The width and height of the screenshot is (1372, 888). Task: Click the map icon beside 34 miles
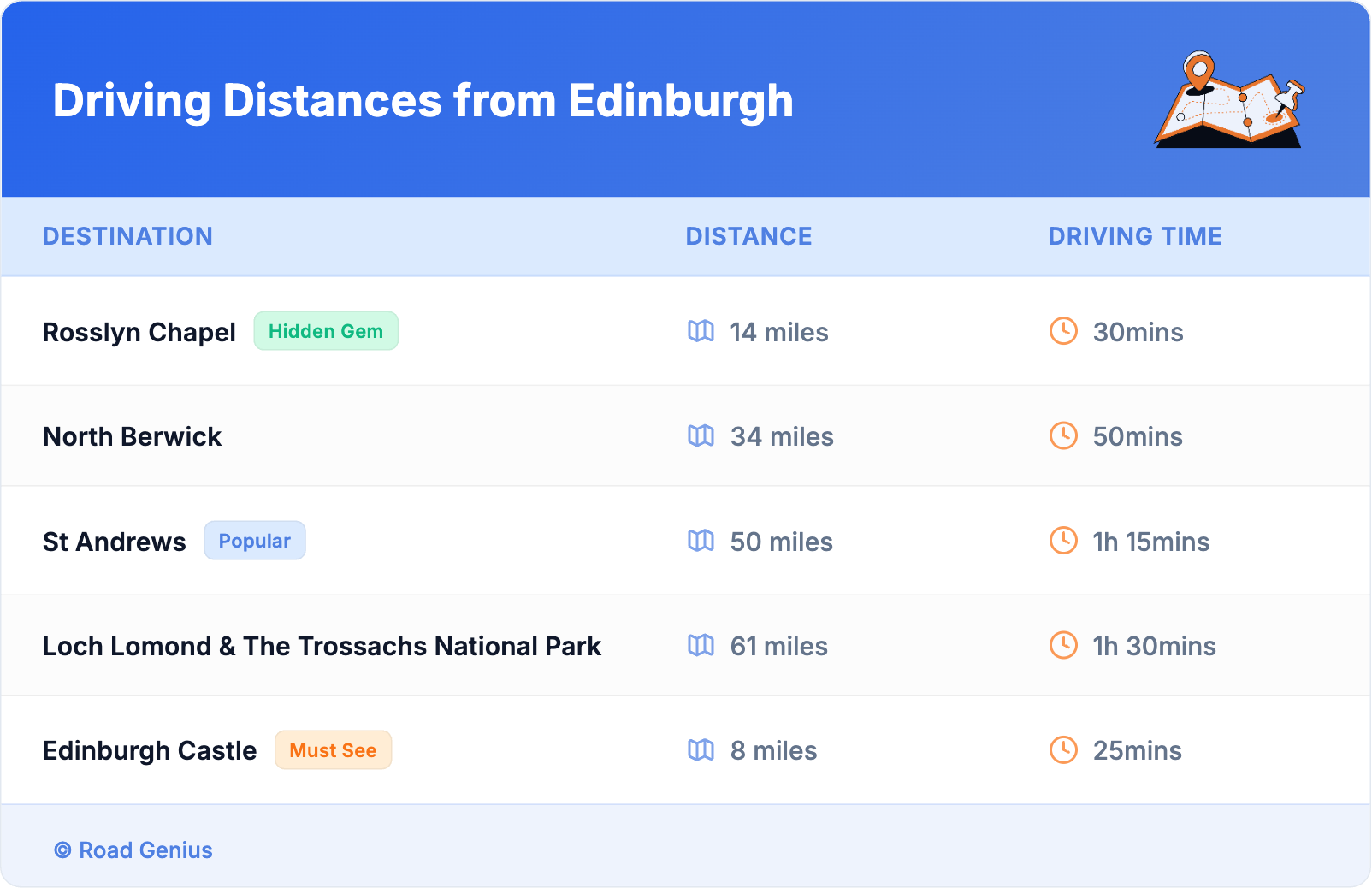(701, 436)
